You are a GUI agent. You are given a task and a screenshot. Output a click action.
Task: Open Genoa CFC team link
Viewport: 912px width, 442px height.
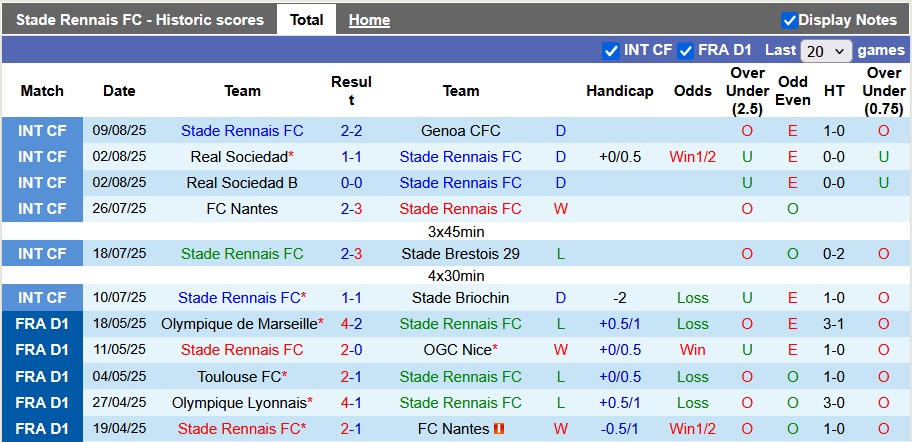click(461, 131)
